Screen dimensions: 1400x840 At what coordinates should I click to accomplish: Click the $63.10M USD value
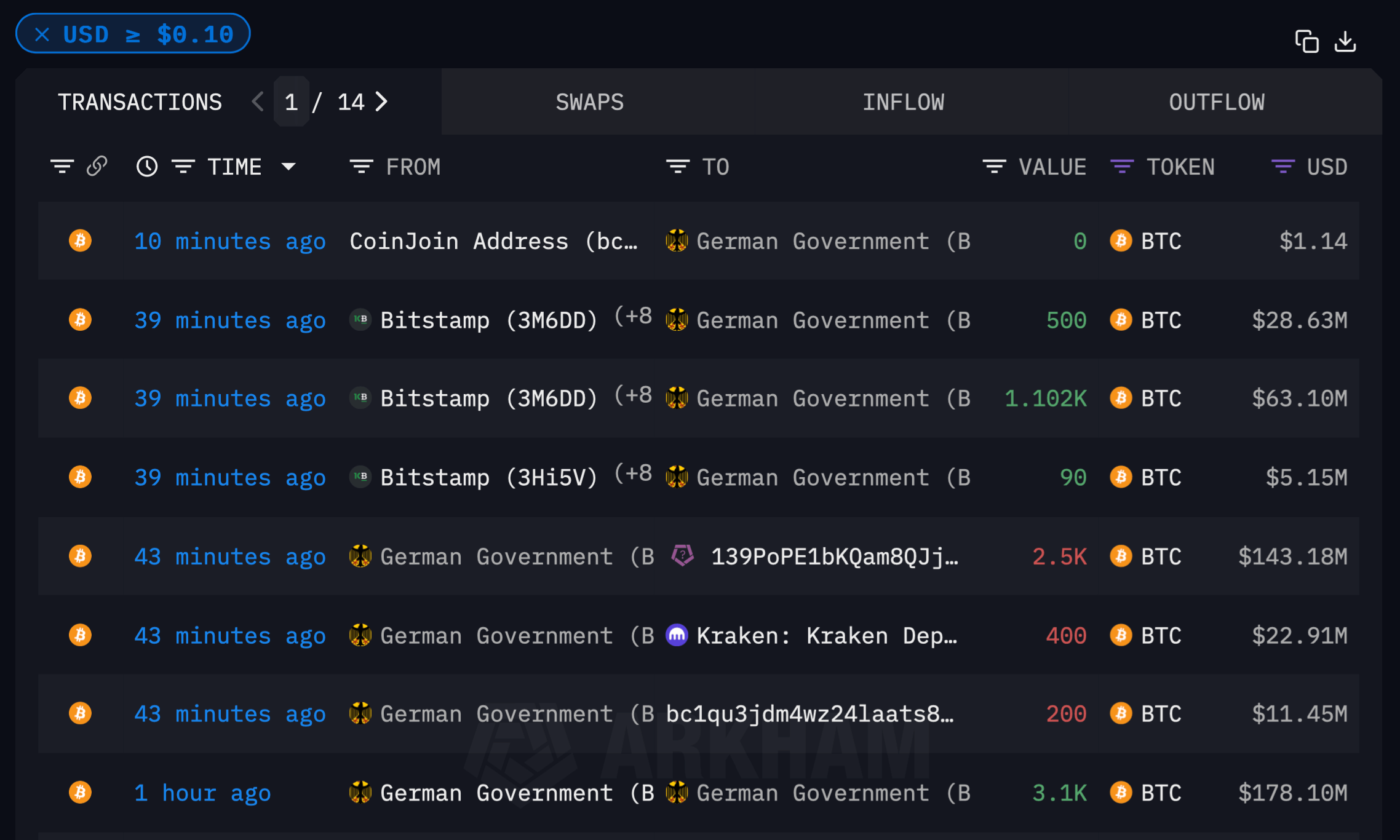1300,398
